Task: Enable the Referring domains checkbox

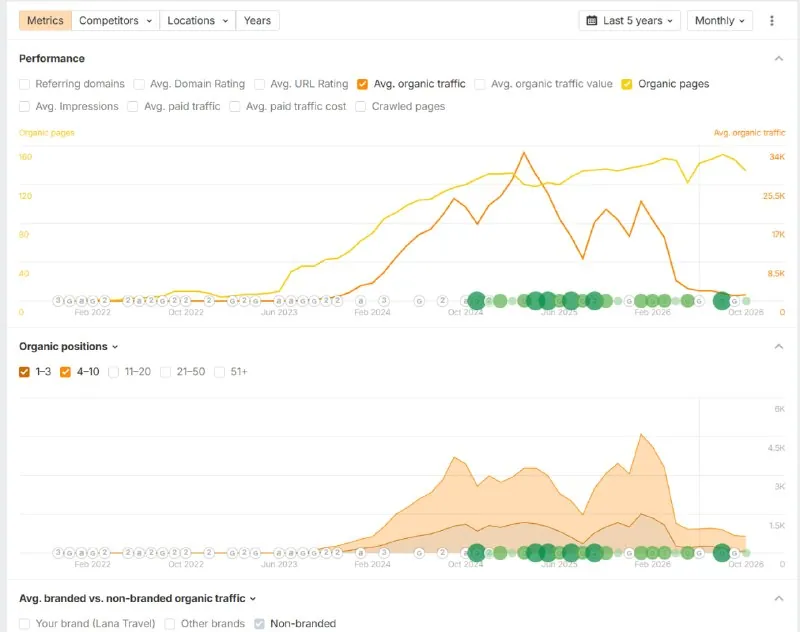Action: point(24,84)
